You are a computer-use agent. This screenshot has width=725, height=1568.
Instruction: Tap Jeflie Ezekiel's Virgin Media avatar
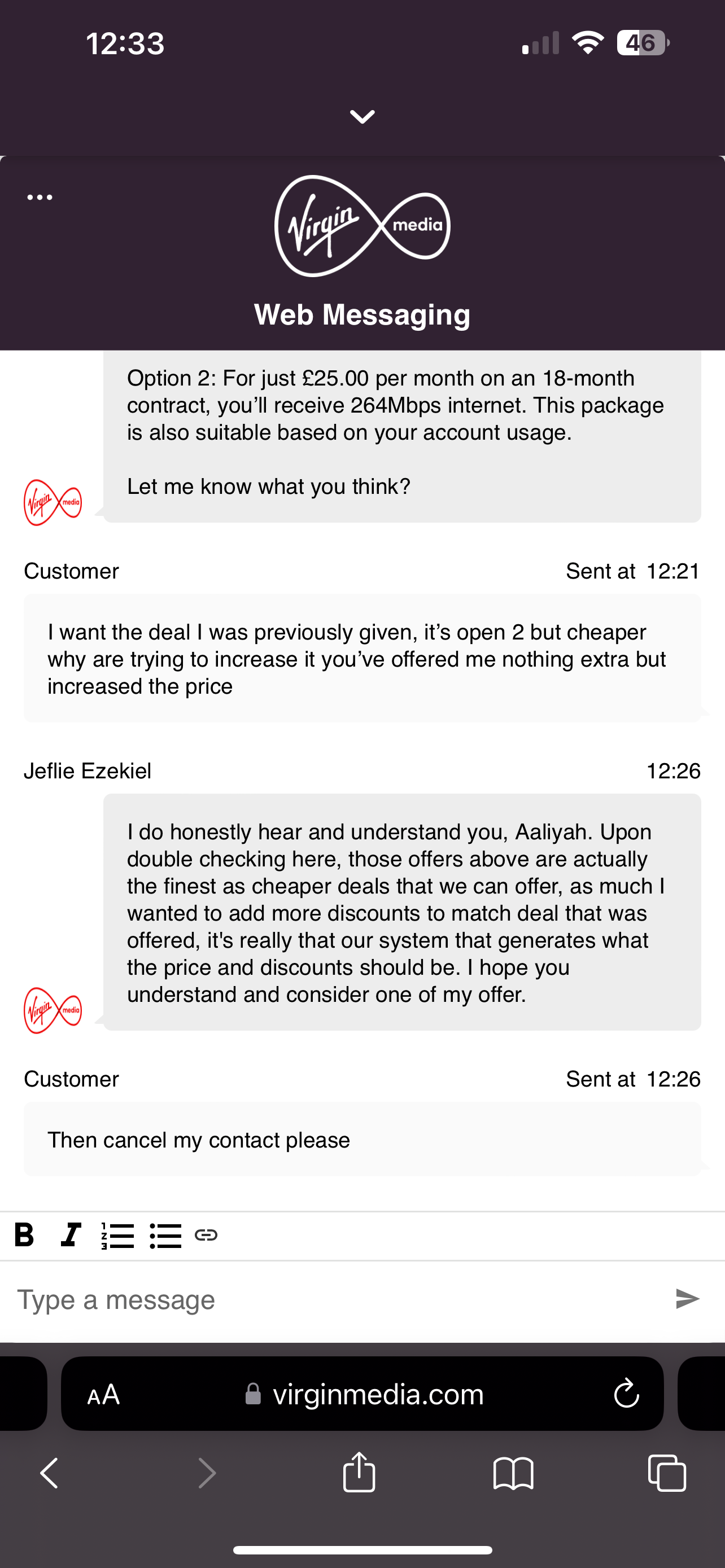[x=53, y=1010]
